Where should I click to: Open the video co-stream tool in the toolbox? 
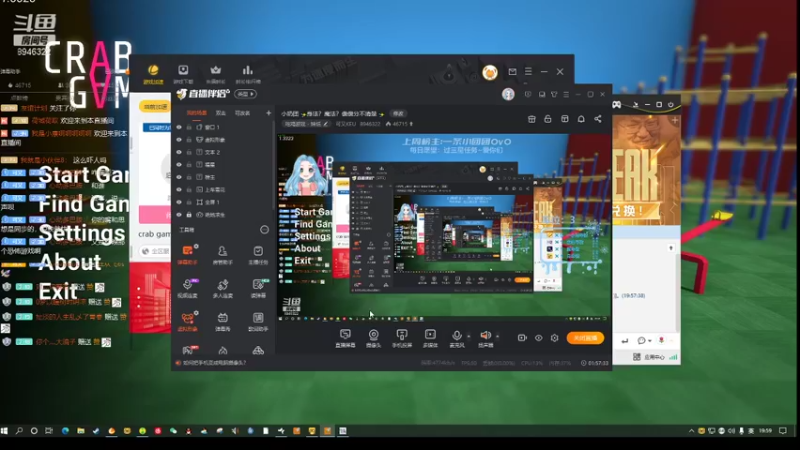pyautogui.click(x=187, y=288)
